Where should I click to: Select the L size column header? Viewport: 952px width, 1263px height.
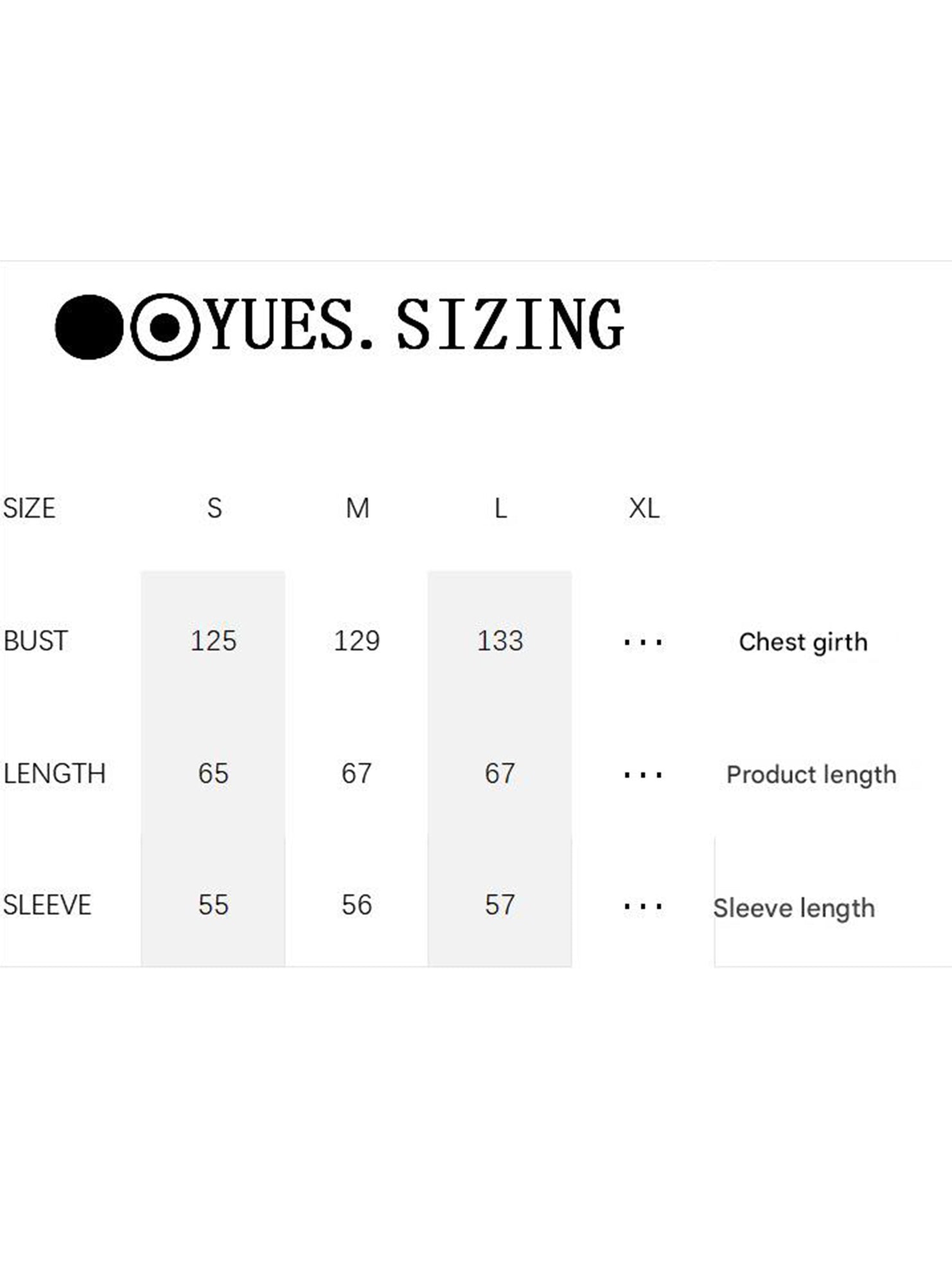pos(500,509)
